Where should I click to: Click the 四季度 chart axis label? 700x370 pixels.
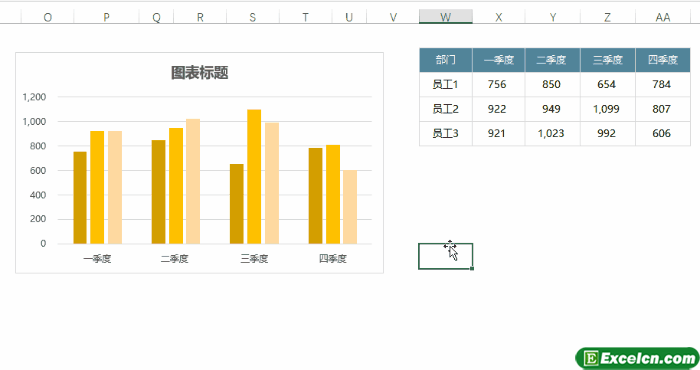click(333, 258)
